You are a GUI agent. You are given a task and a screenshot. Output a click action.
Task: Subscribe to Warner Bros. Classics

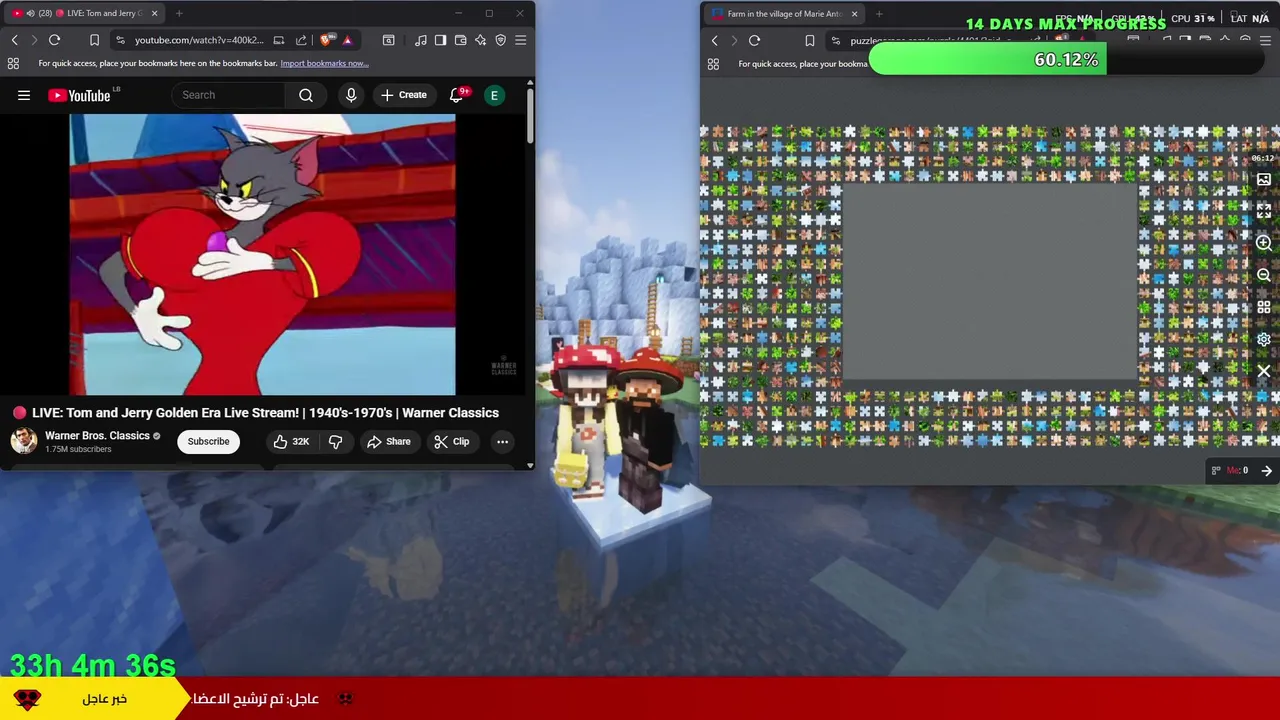[208, 441]
